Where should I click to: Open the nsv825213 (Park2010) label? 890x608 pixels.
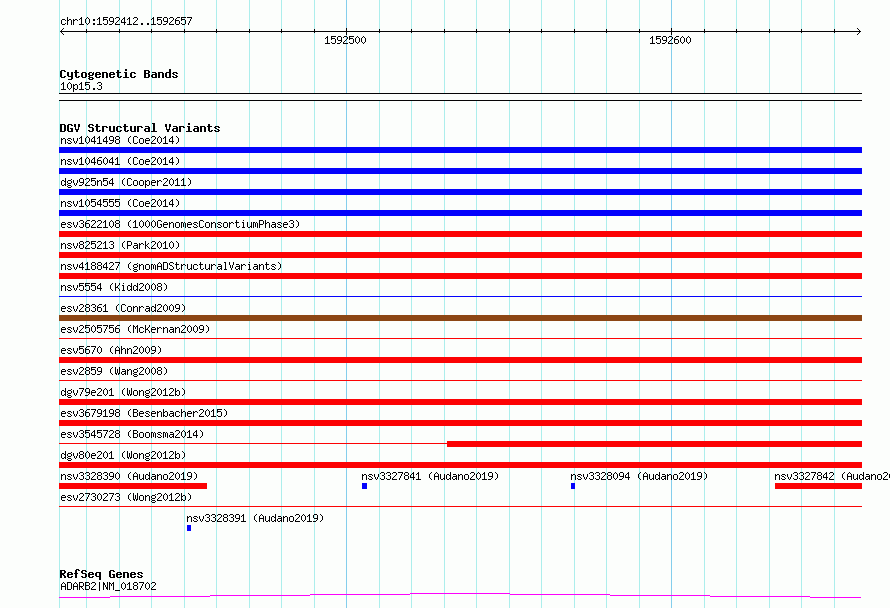[x=120, y=245]
